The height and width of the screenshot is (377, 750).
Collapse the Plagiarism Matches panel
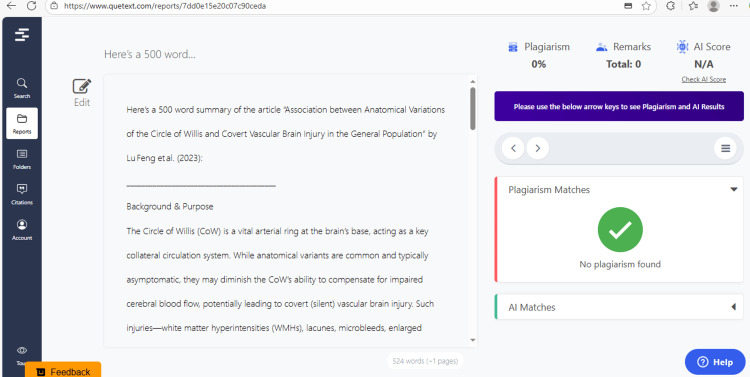pyautogui.click(x=734, y=189)
